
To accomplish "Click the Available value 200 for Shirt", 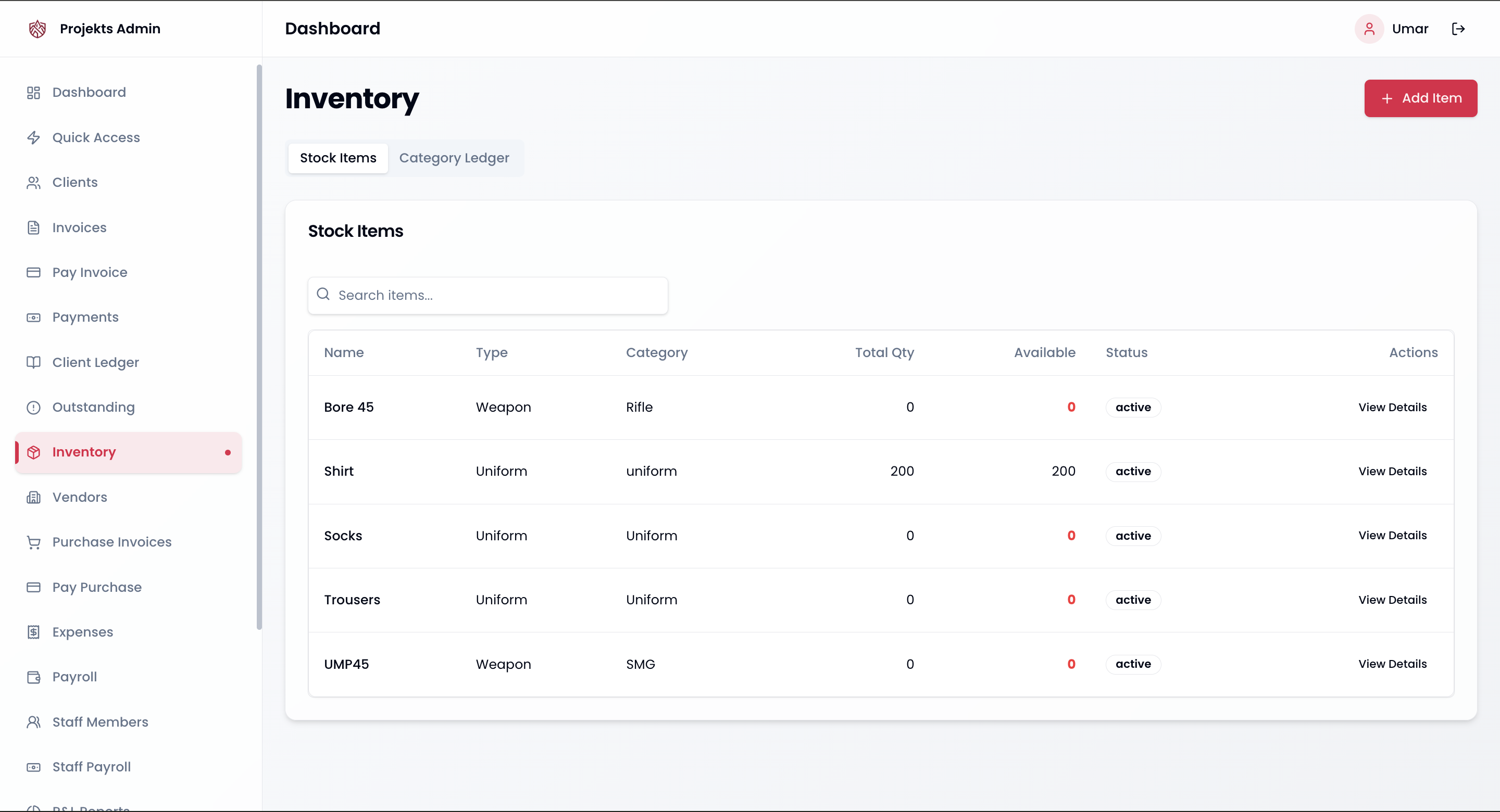I will coord(1063,472).
